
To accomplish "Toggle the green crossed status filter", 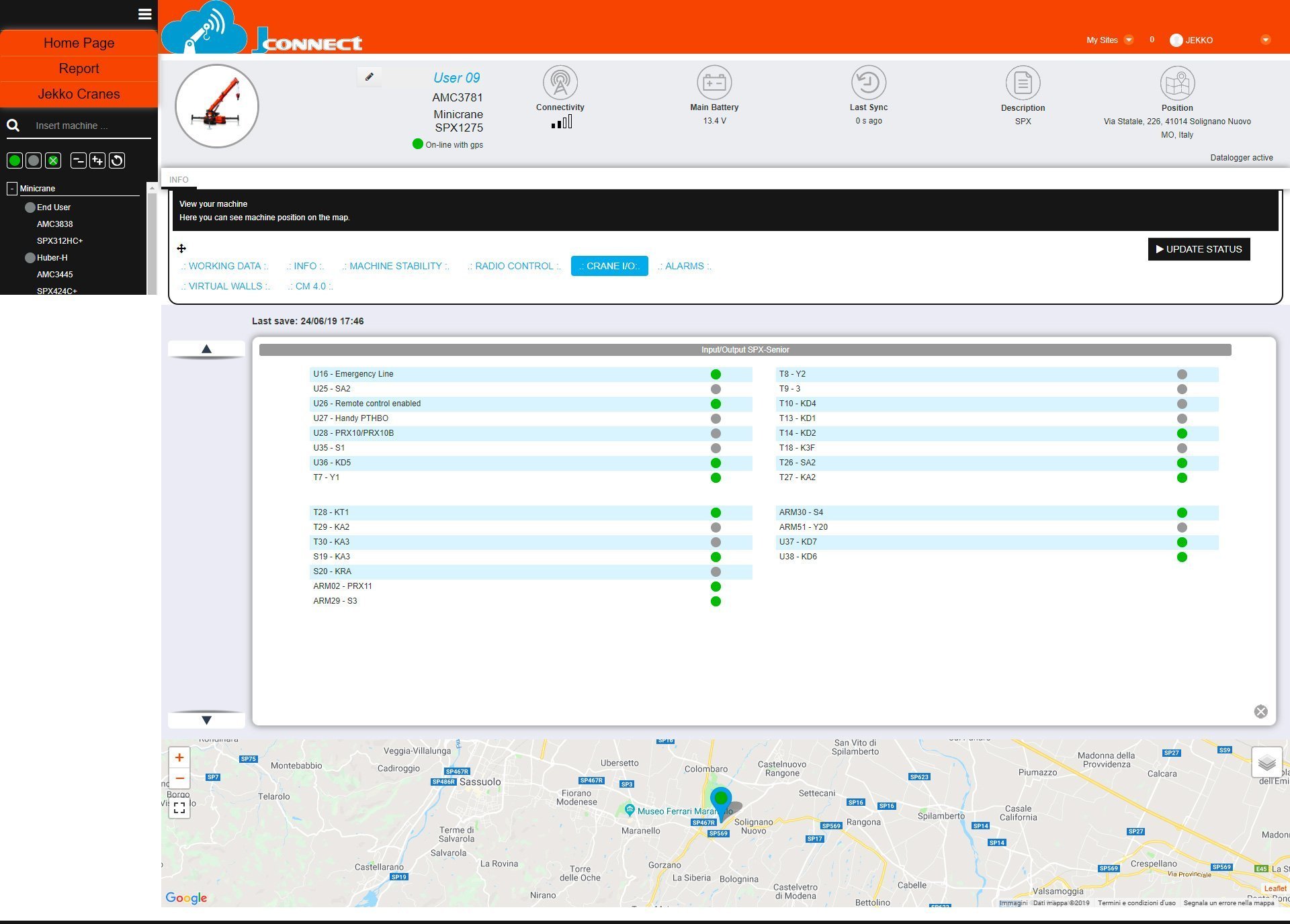I will (53, 160).
